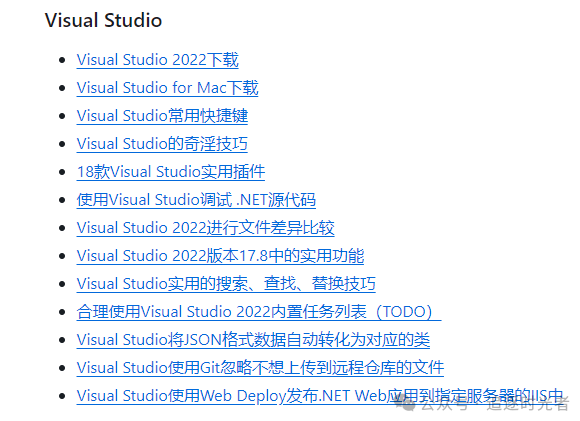Open Visual Studio 2022进行文件差异比较 link
This screenshot has width=580, height=421.
click(205, 228)
